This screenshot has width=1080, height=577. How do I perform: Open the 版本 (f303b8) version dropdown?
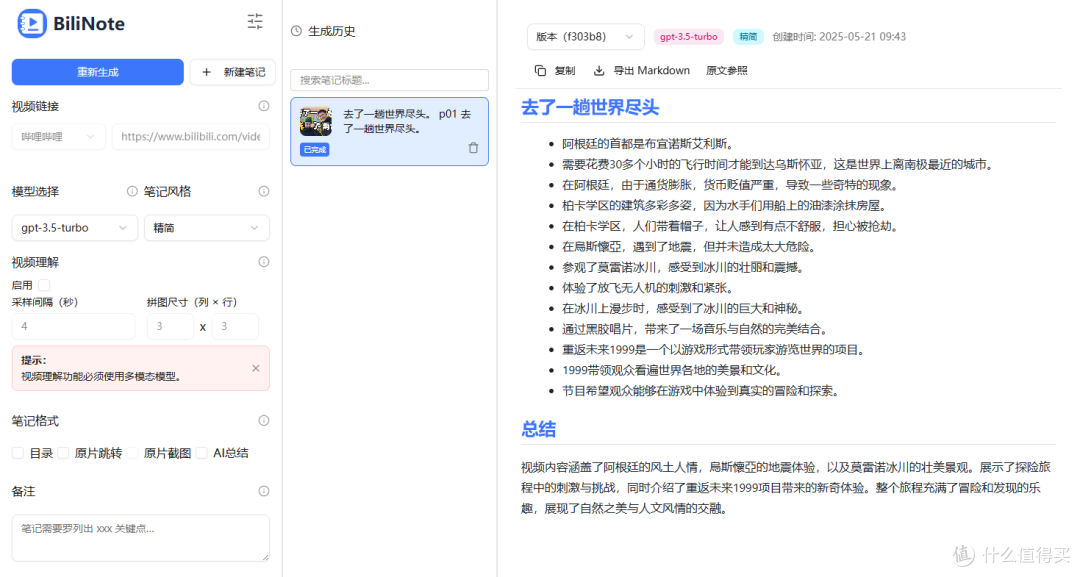[x=584, y=36]
